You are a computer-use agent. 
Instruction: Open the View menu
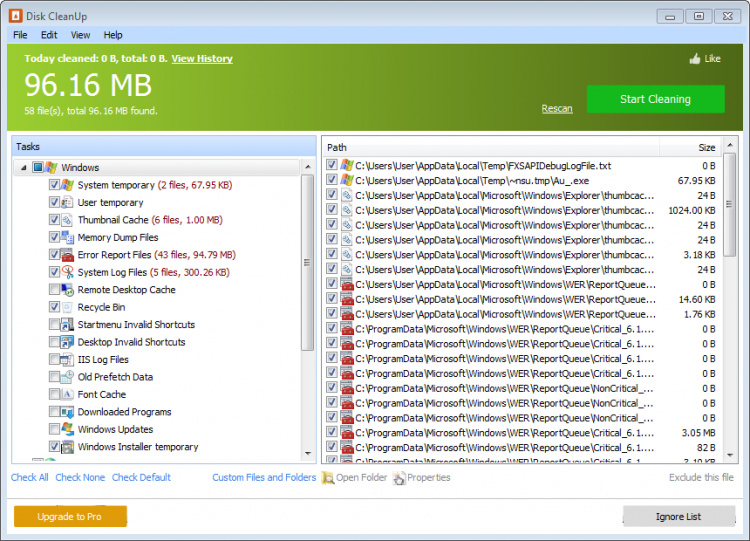pyautogui.click(x=80, y=35)
